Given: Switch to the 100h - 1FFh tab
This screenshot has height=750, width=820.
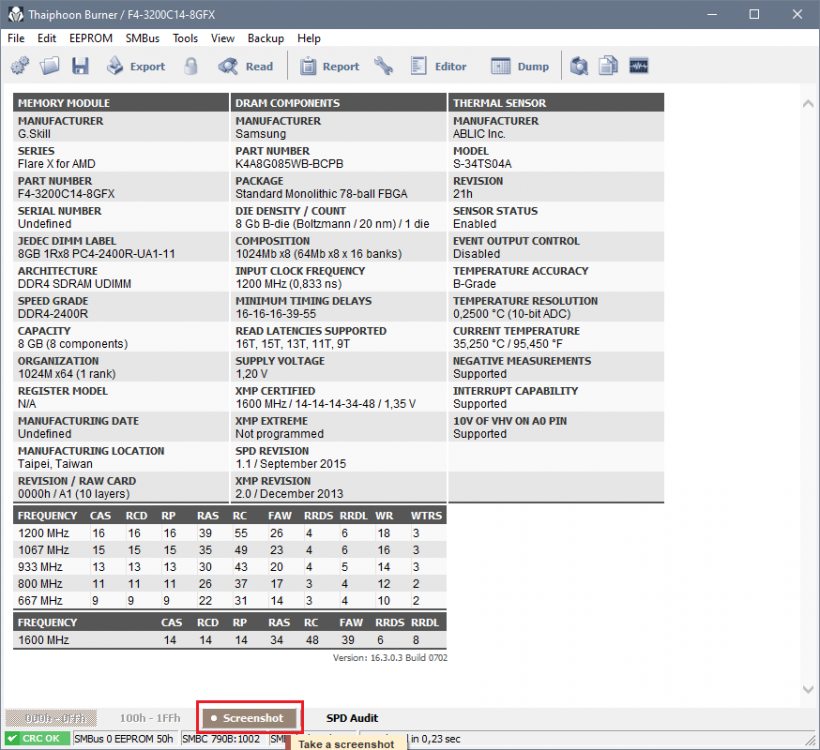Looking at the screenshot, I should pyautogui.click(x=150, y=718).
